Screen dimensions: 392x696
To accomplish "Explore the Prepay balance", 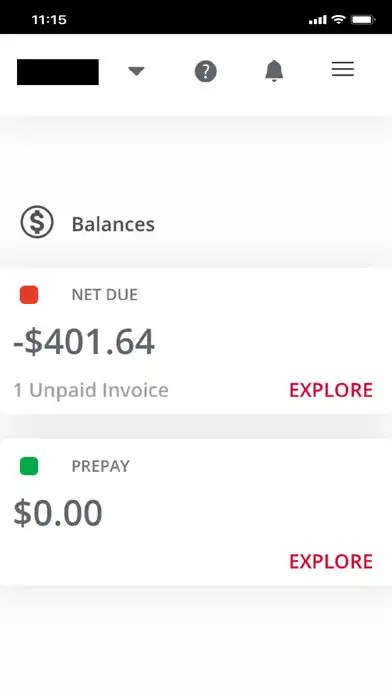I will (x=331, y=562).
